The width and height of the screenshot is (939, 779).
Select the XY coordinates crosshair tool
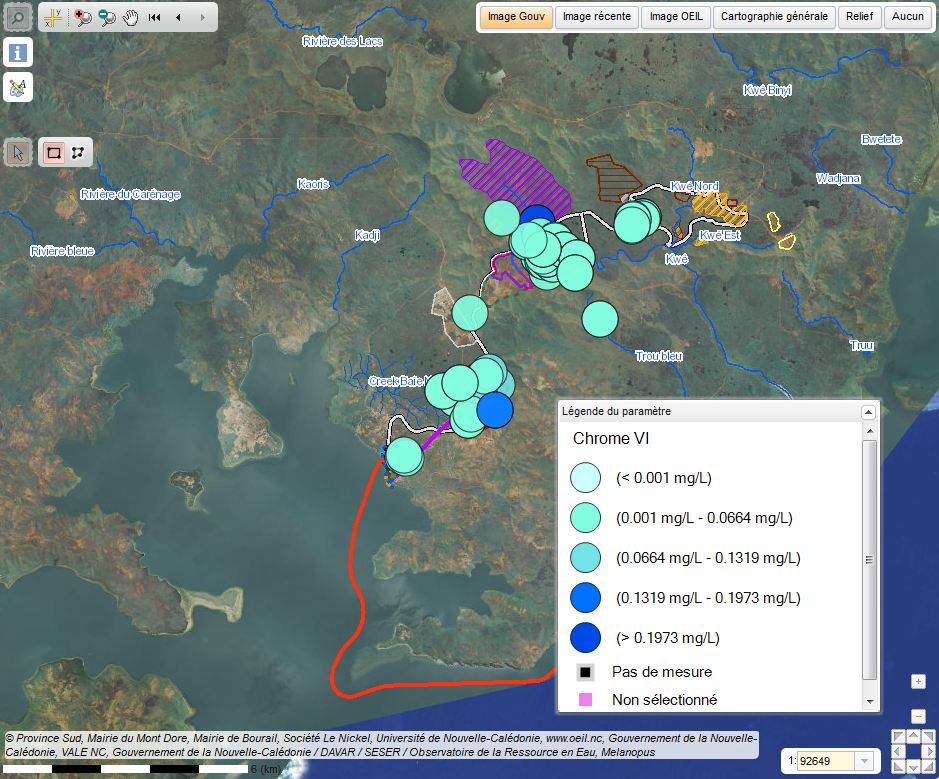click(53, 17)
